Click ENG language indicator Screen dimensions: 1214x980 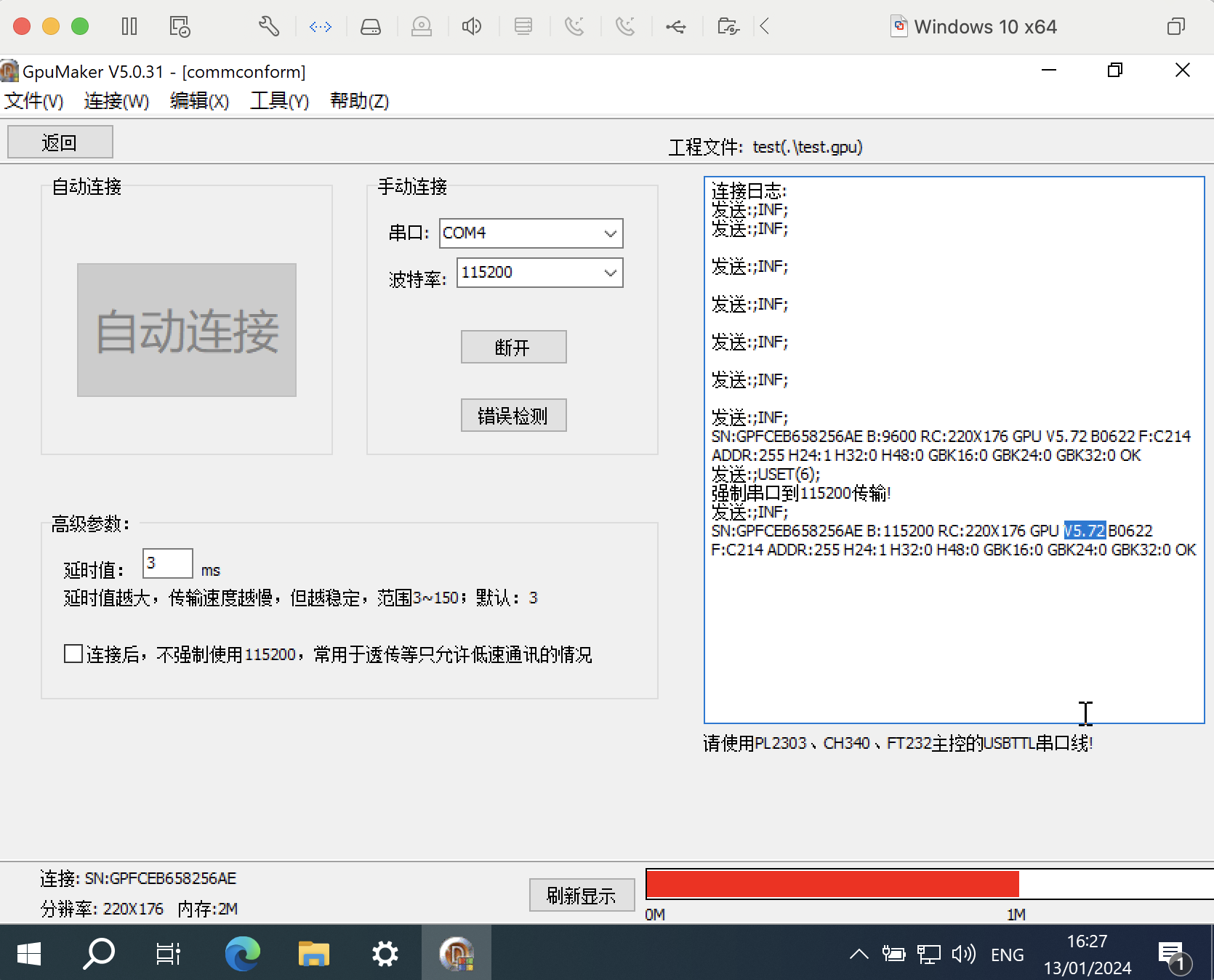pyautogui.click(x=1007, y=955)
